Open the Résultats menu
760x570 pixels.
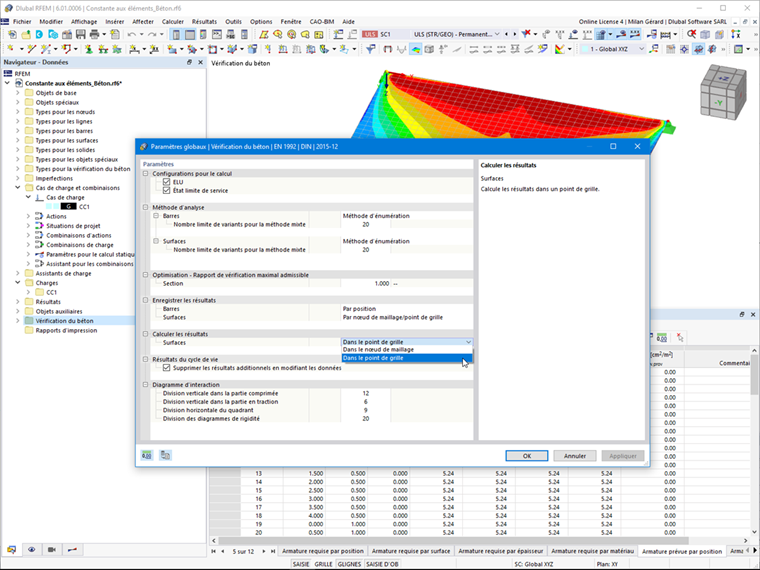pyautogui.click(x=204, y=22)
